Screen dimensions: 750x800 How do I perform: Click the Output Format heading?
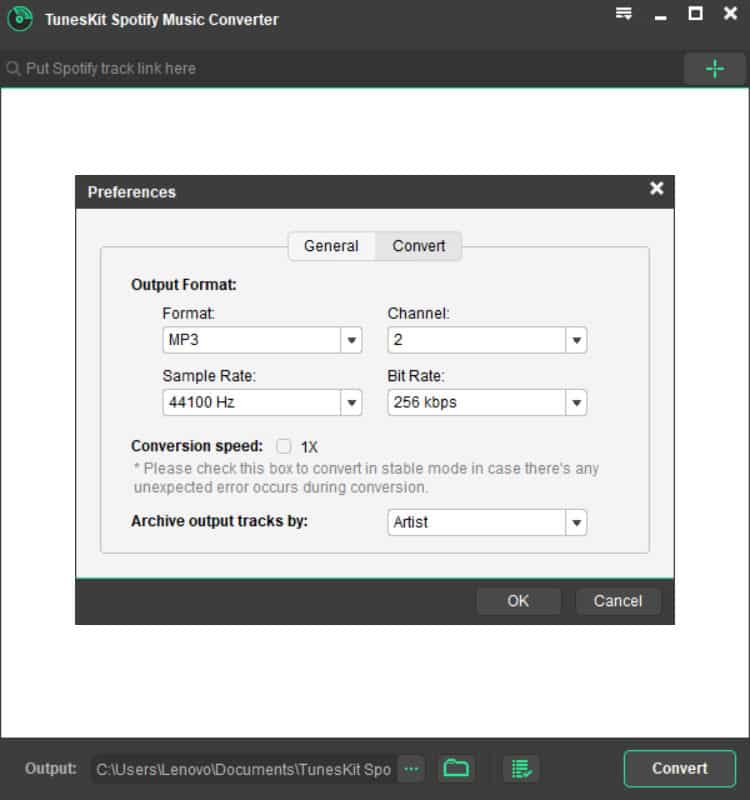[x=184, y=285]
